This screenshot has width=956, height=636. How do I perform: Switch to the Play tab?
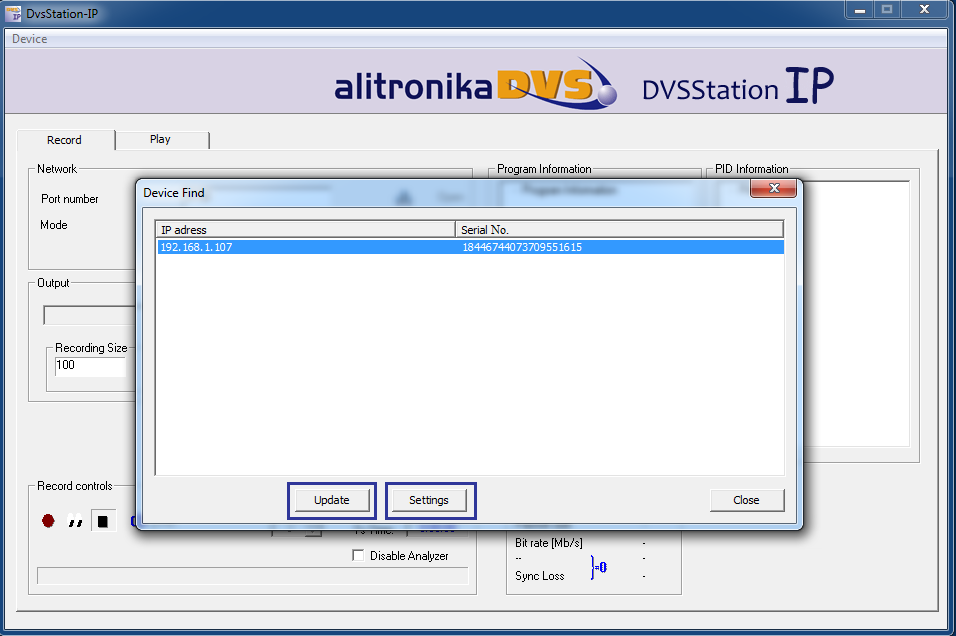[x=160, y=140]
